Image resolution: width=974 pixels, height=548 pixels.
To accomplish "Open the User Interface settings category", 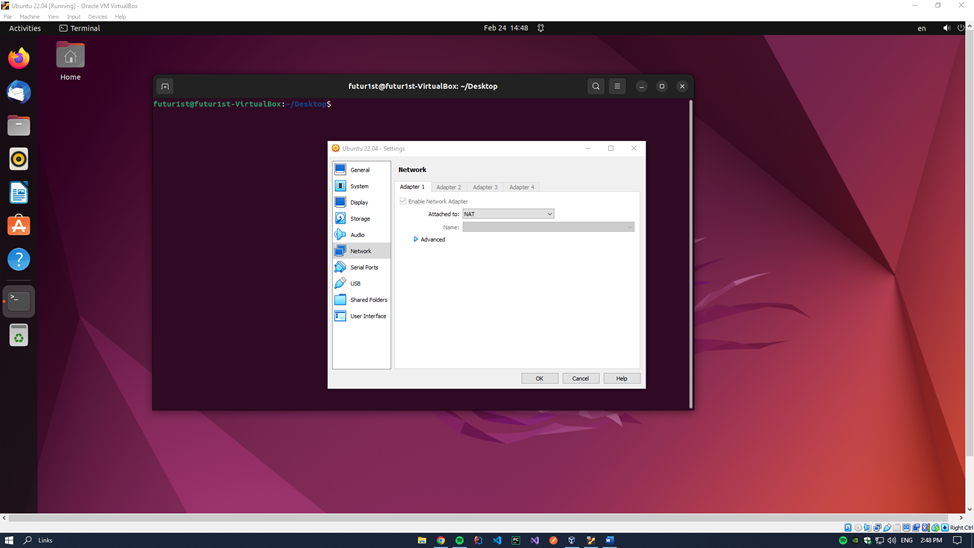I will tap(361, 316).
